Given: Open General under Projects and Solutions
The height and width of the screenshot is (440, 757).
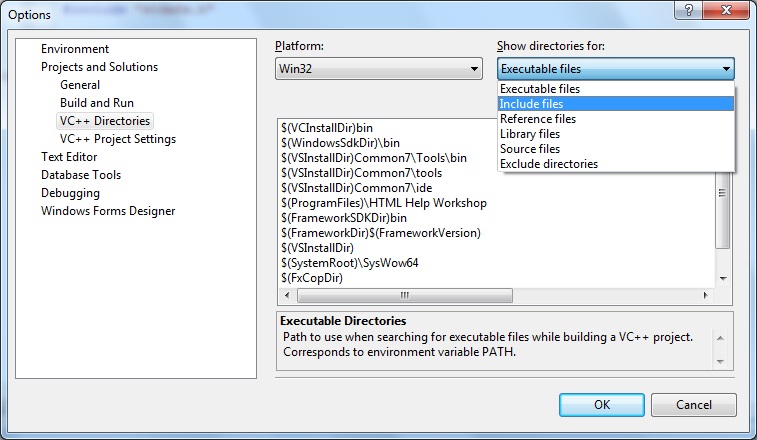Looking at the screenshot, I should tap(80, 85).
